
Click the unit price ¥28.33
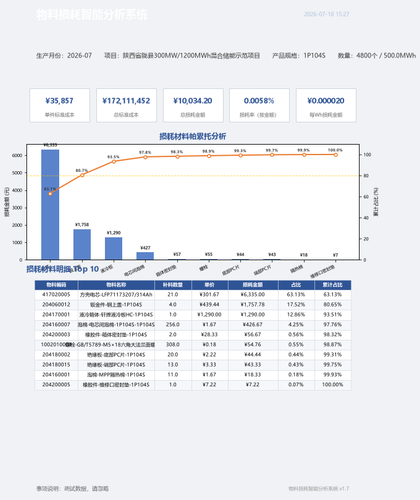(x=210, y=335)
